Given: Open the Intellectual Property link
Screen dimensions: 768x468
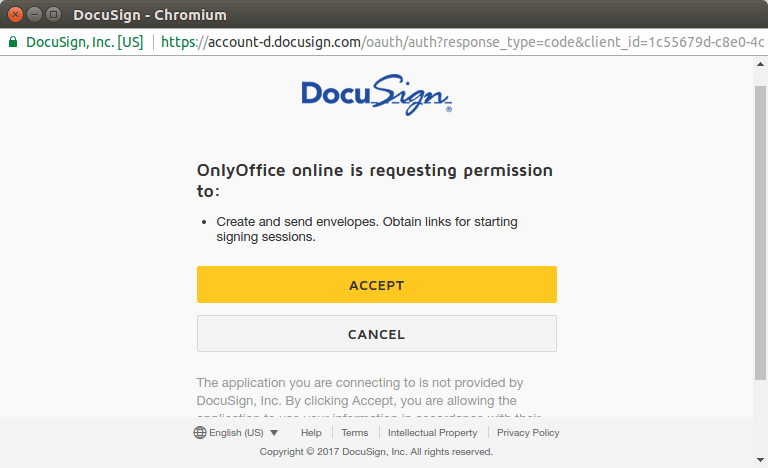Looking at the screenshot, I should point(432,433).
